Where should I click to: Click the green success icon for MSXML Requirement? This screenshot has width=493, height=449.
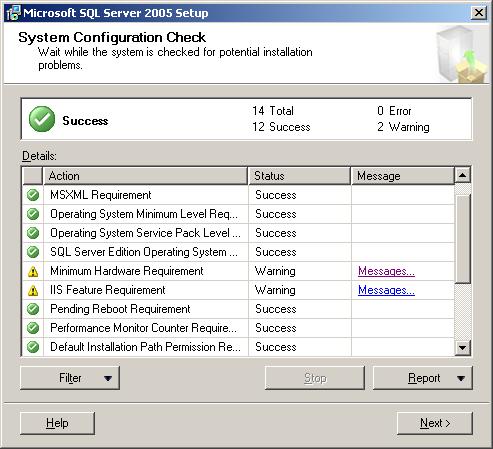(x=33, y=195)
